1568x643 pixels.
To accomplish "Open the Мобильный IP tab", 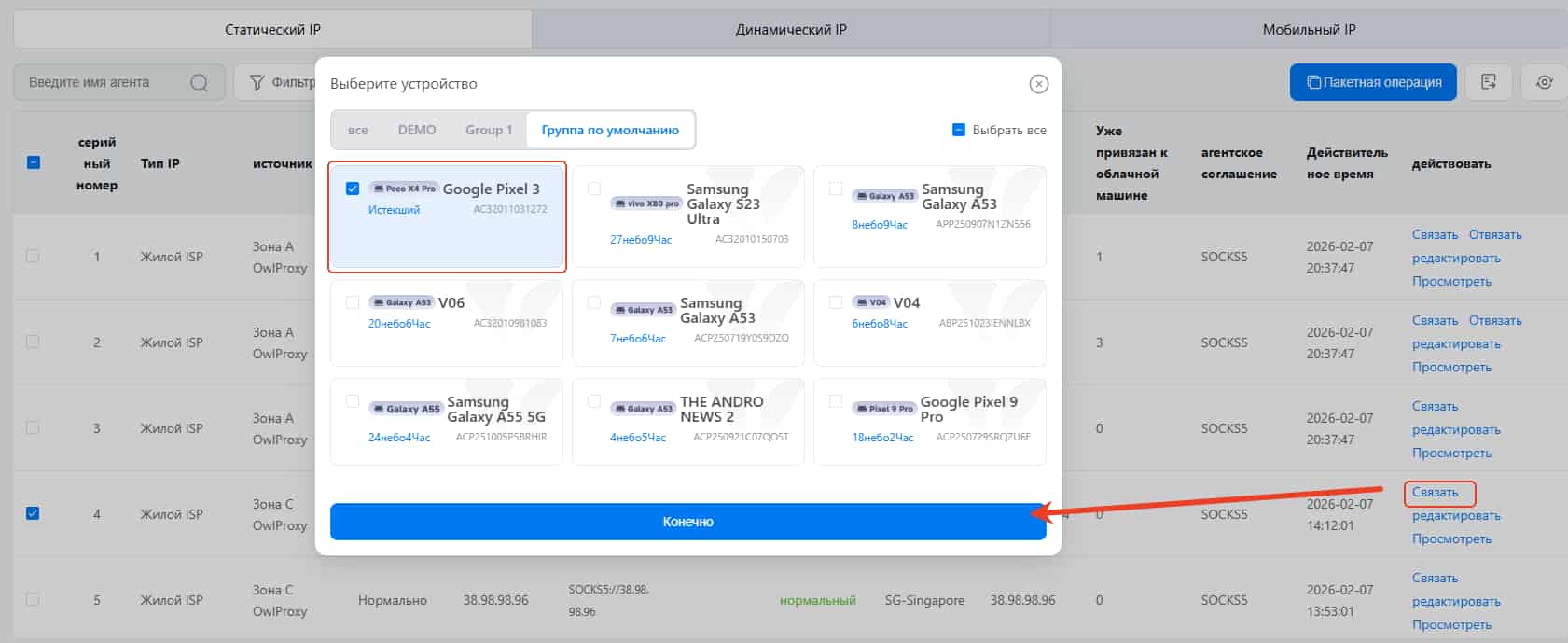I will pos(1309,30).
